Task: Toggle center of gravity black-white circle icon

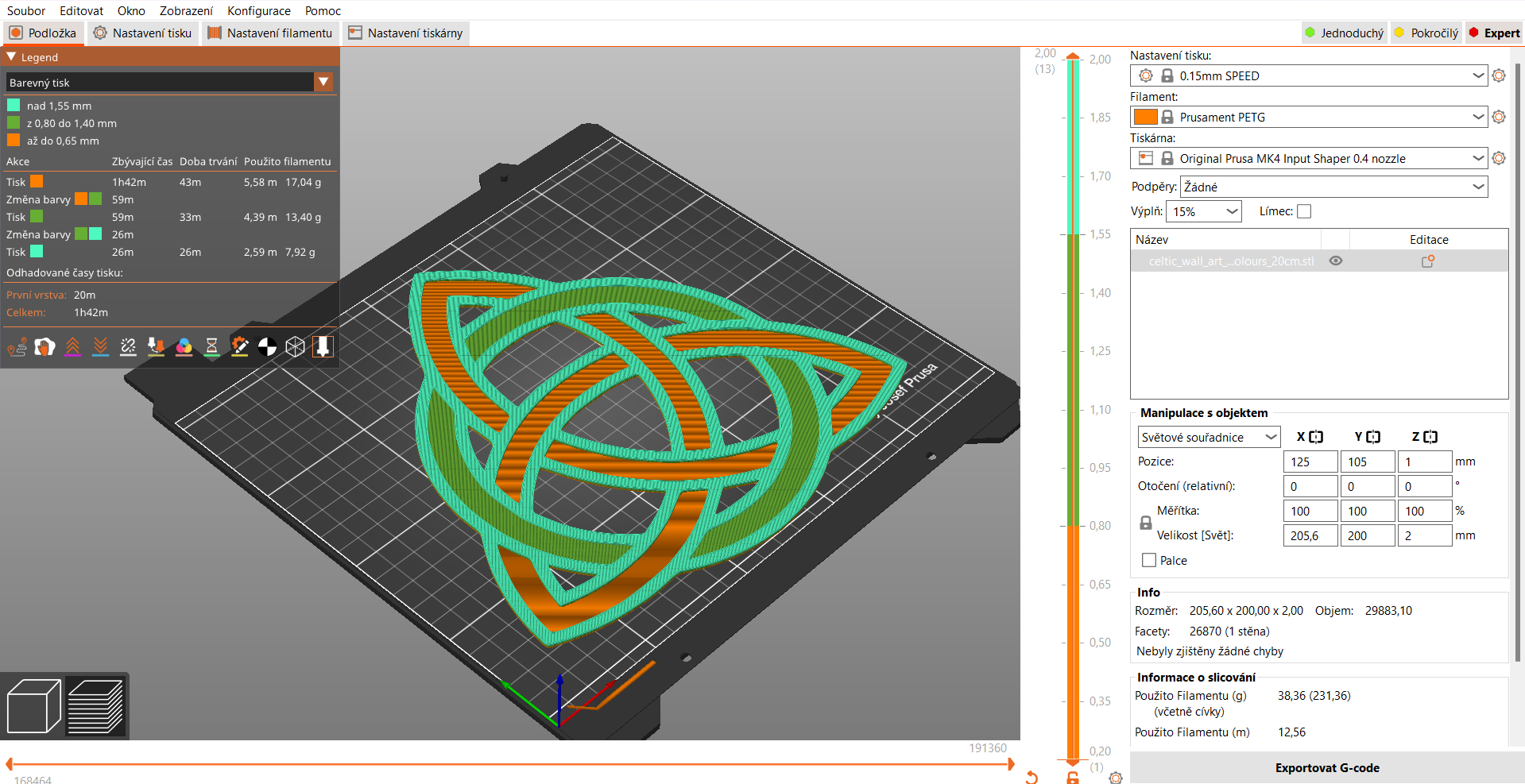Action: (267, 347)
